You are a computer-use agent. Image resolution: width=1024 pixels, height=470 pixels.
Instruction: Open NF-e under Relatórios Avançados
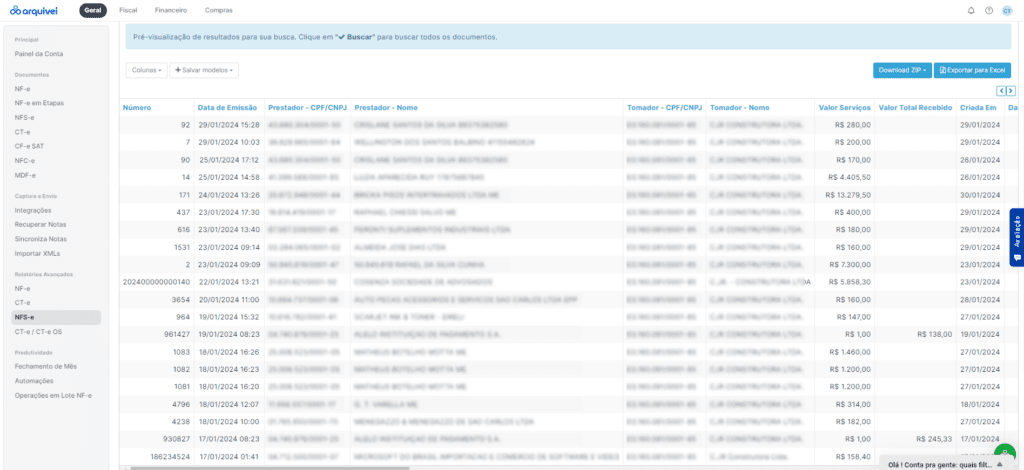pos(23,289)
